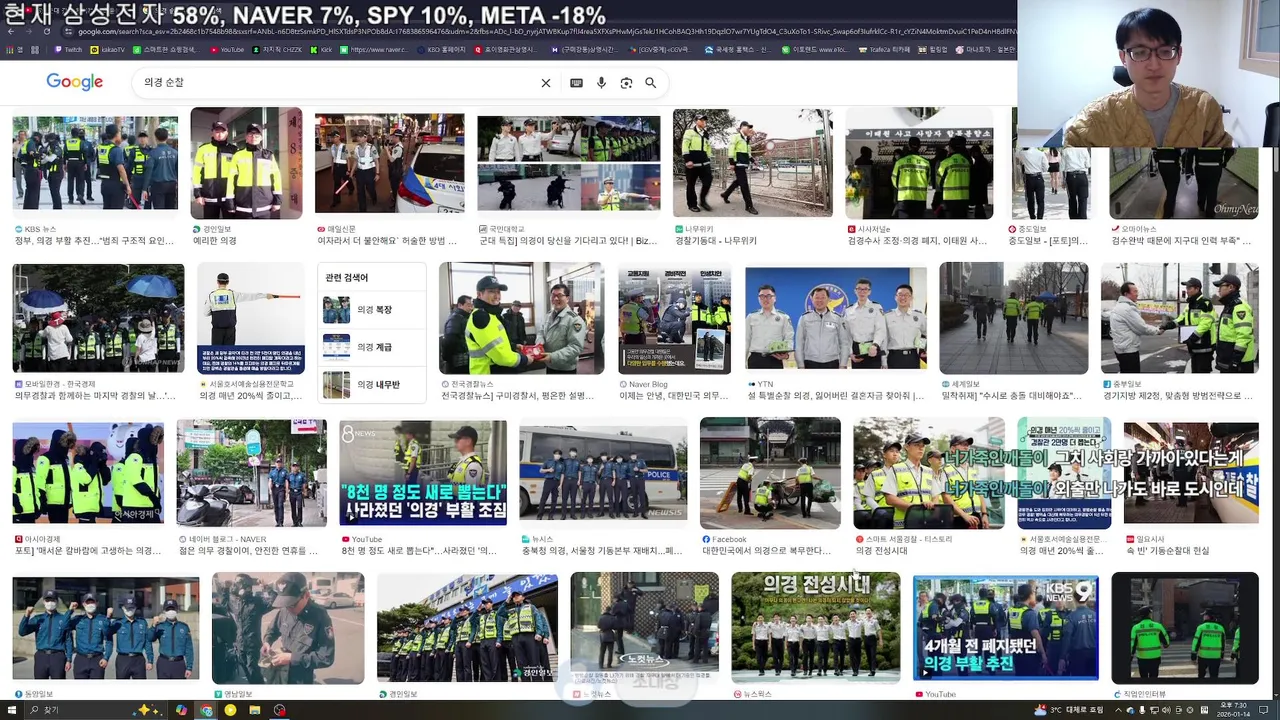Open the 영남일보 image result
The image size is (1280, 720).
click(288, 628)
